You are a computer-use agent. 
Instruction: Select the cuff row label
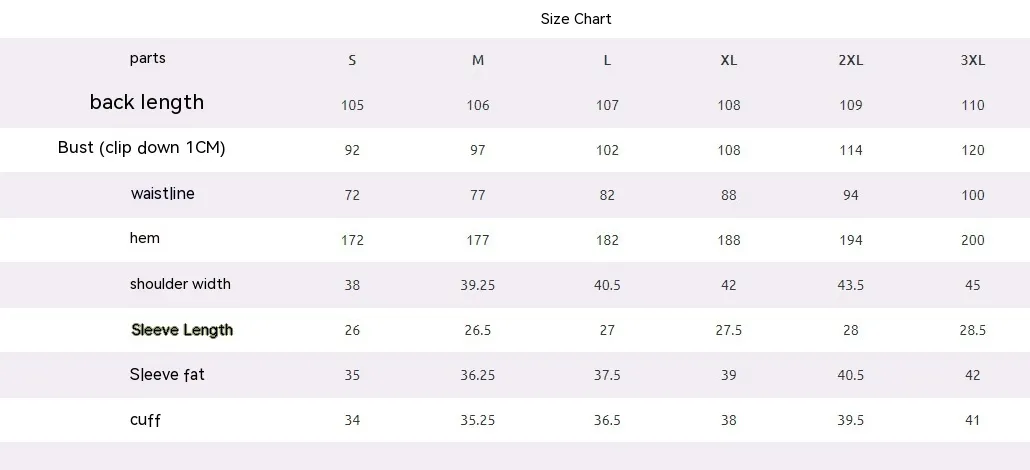point(146,420)
